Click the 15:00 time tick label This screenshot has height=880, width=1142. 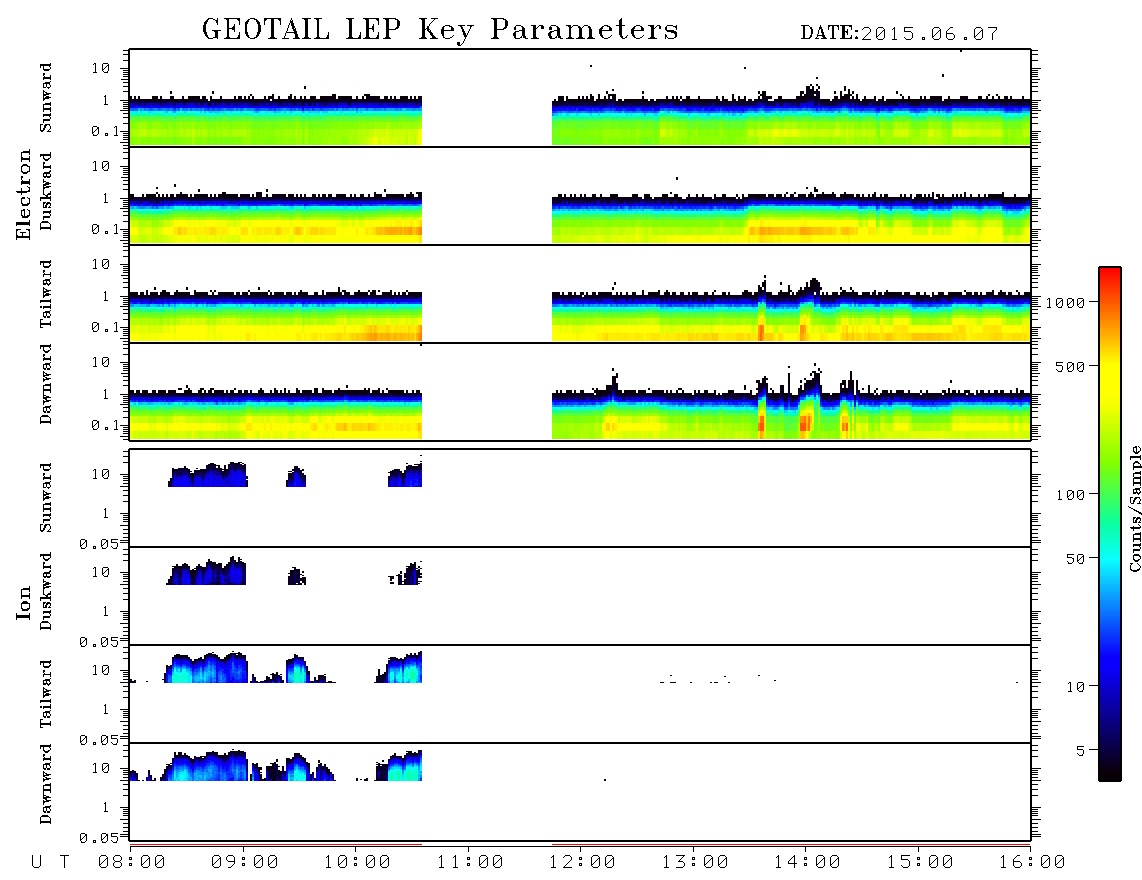point(921,862)
